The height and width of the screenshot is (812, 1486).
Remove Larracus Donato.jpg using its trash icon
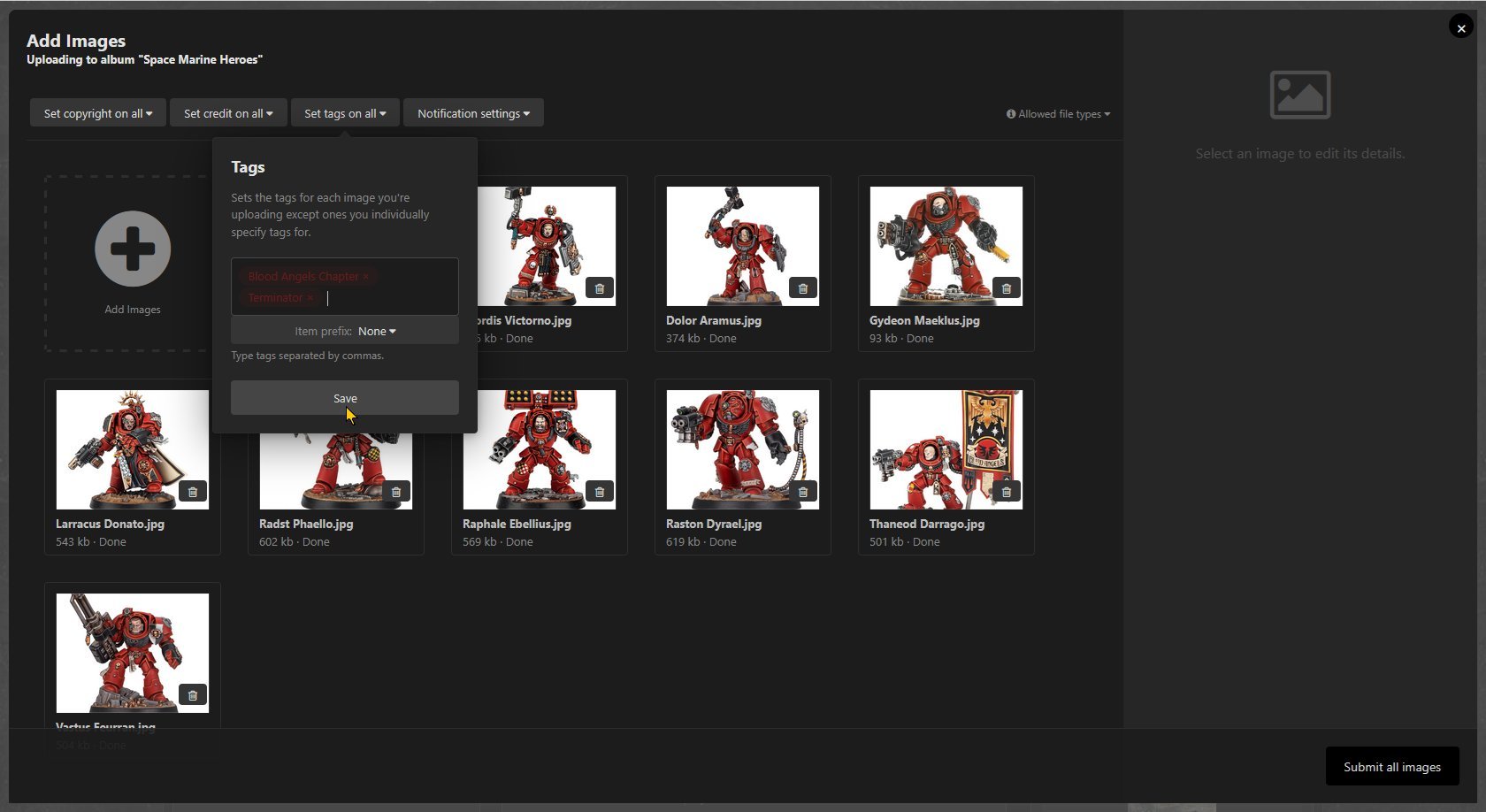click(x=192, y=492)
